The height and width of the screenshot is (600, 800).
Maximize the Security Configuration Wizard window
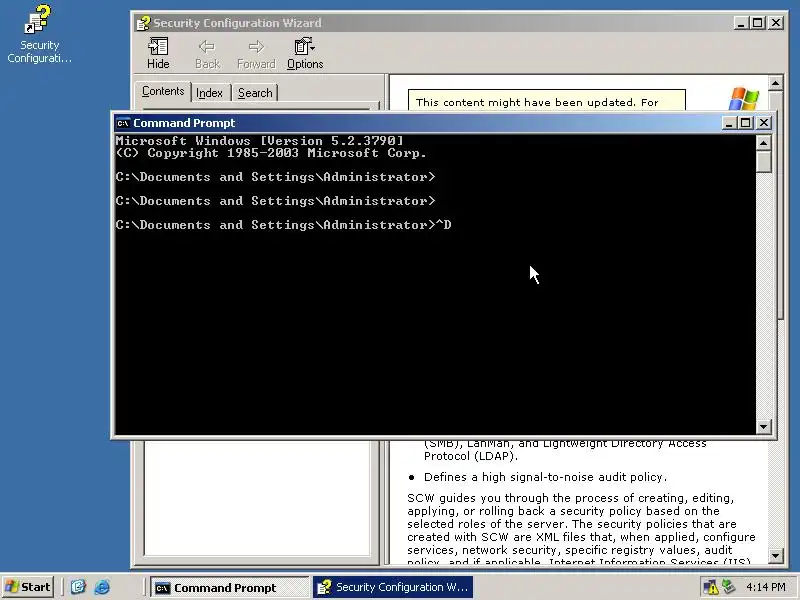point(758,23)
